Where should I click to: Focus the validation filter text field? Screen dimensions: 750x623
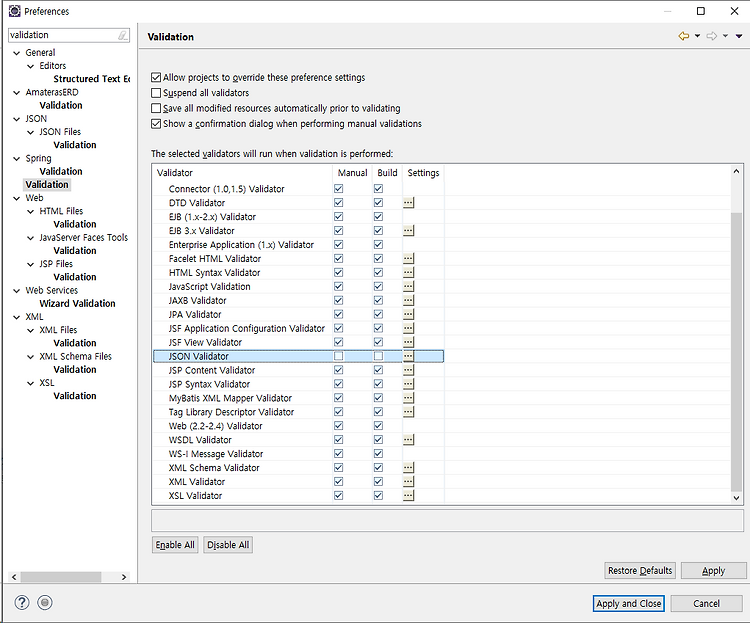(63, 35)
